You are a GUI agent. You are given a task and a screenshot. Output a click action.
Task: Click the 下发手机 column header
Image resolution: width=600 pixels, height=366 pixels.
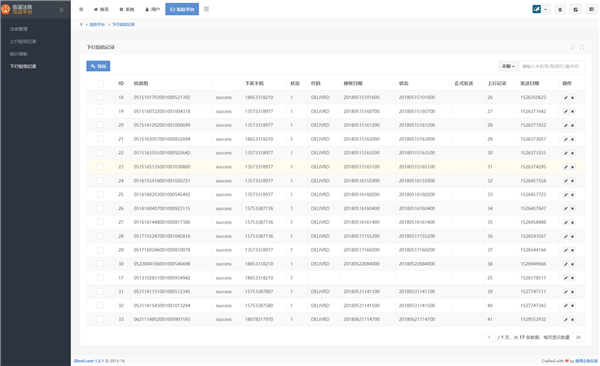[x=254, y=83]
